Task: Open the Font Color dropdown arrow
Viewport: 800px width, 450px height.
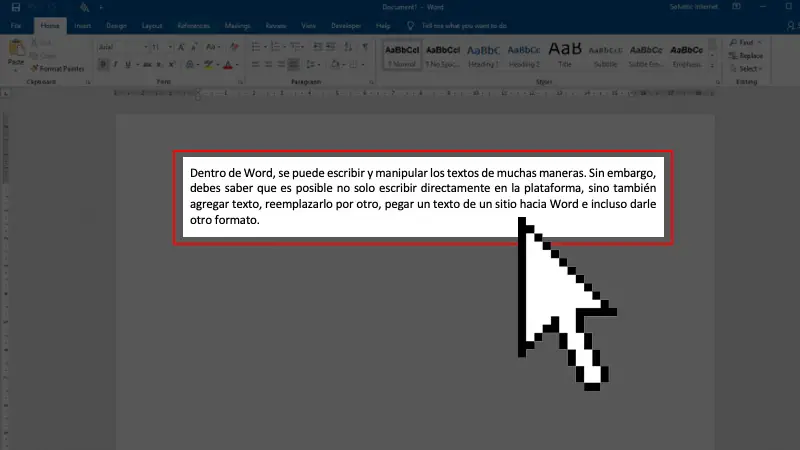Action: (237, 65)
